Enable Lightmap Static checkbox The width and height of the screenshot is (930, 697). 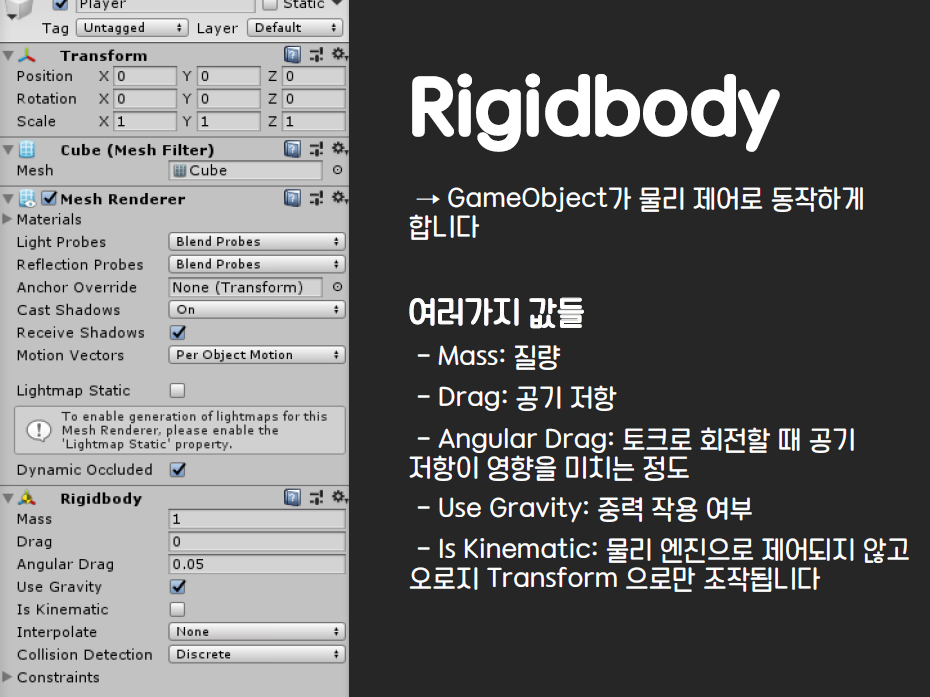(x=177, y=390)
